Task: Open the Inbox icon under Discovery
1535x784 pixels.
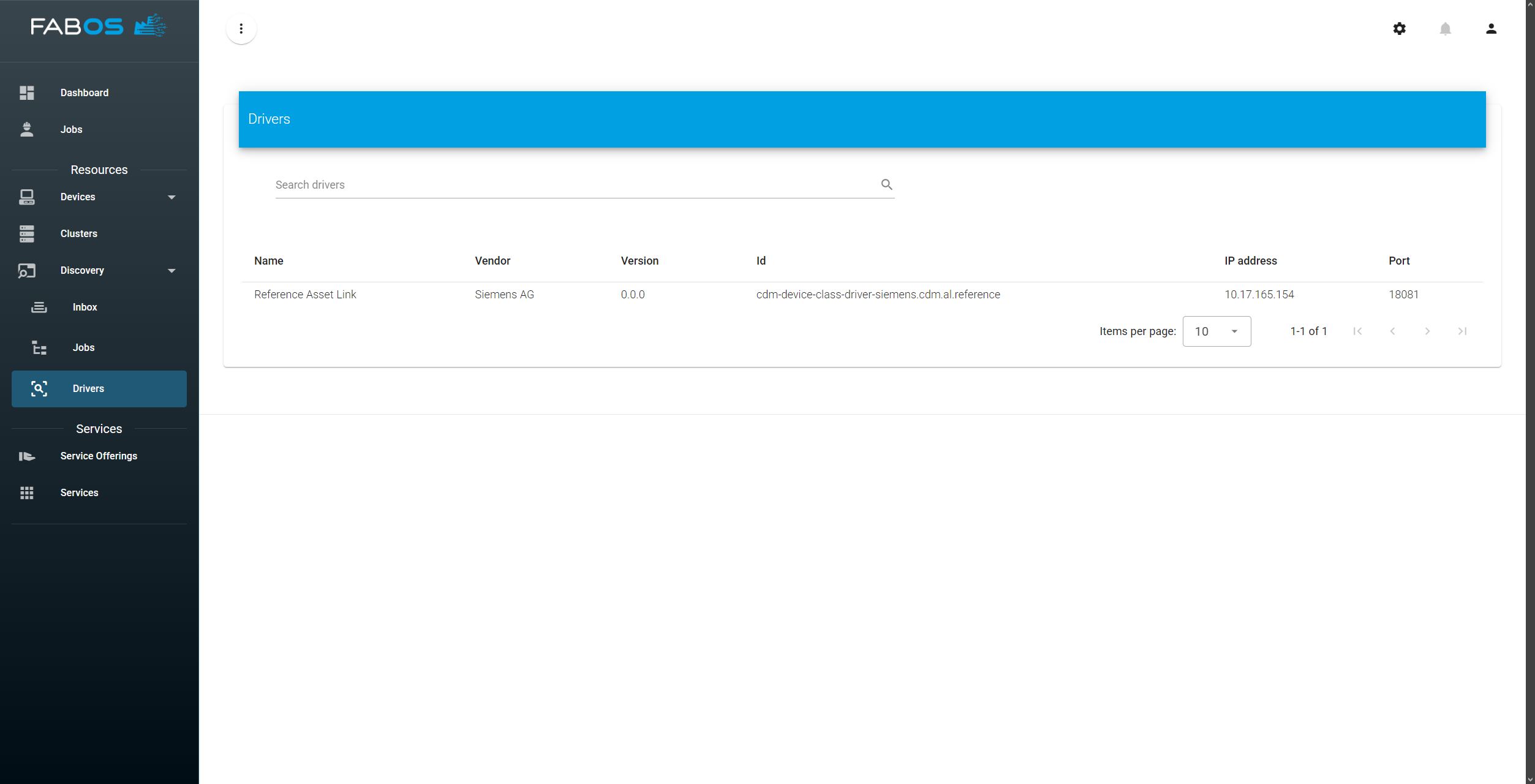Action: click(x=39, y=307)
